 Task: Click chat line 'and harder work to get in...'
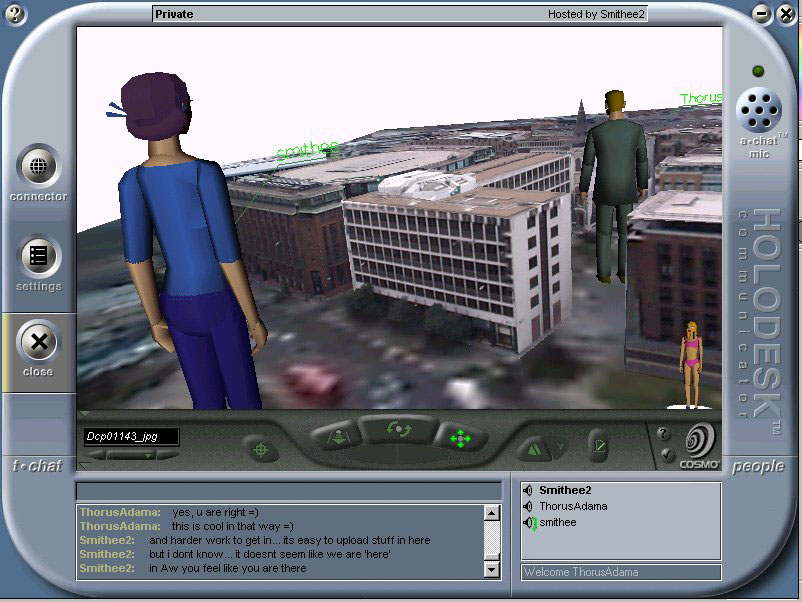coord(289,540)
